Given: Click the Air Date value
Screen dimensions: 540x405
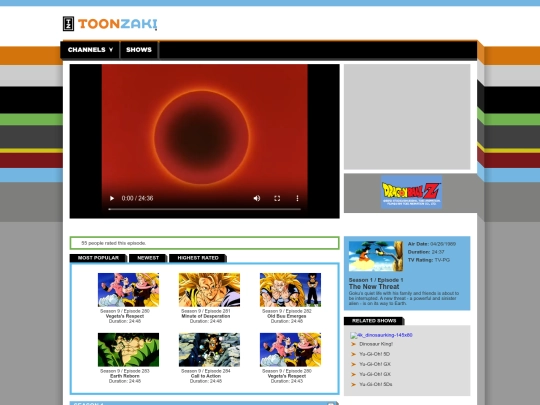Looking at the screenshot, I should point(443,244).
